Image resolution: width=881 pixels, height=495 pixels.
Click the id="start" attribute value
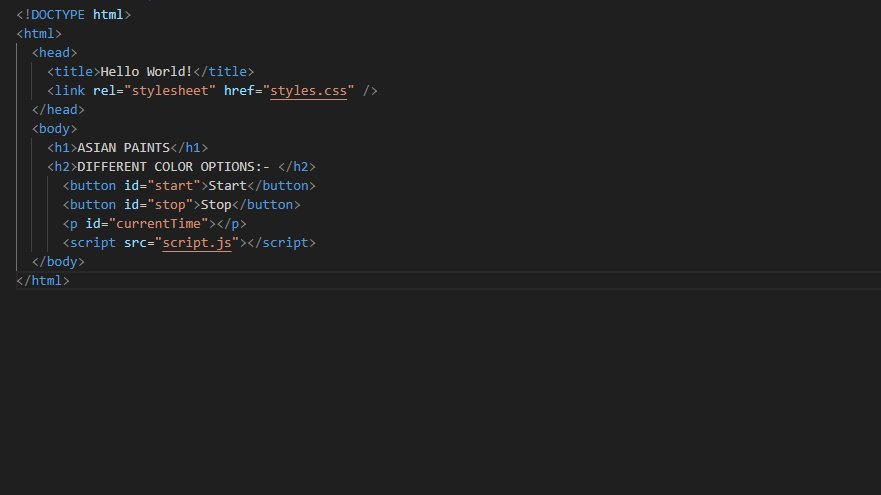(x=174, y=186)
